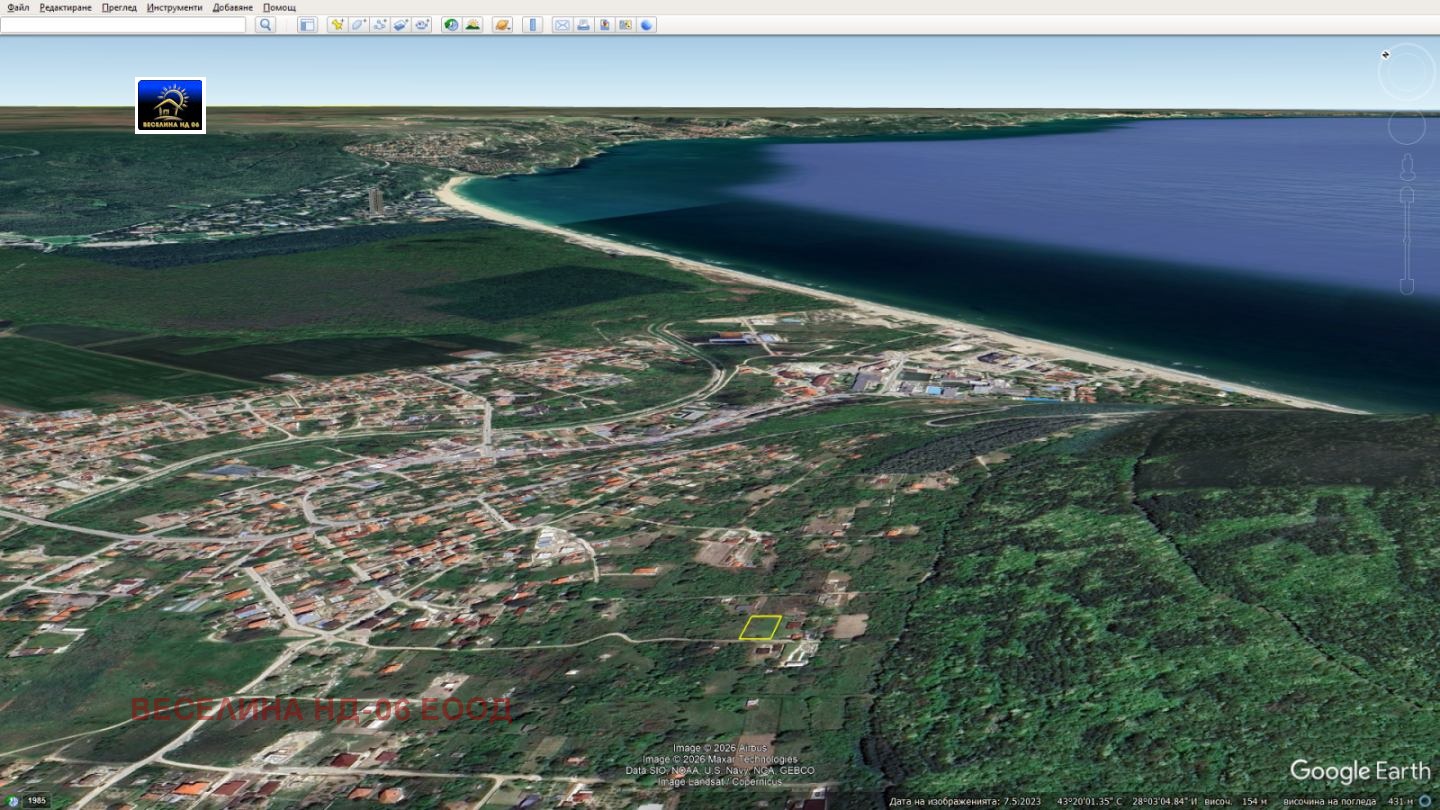The height and width of the screenshot is (810, 1440).
Task: Open the ruler measurement tool
Action: (532, 25)
